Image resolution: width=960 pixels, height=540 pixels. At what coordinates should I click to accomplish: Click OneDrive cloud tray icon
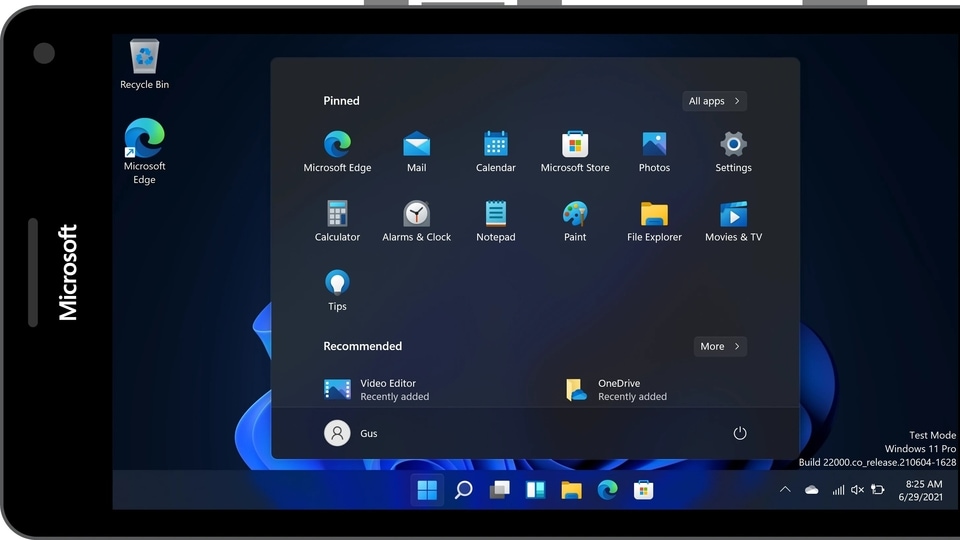tap(811, 490)
